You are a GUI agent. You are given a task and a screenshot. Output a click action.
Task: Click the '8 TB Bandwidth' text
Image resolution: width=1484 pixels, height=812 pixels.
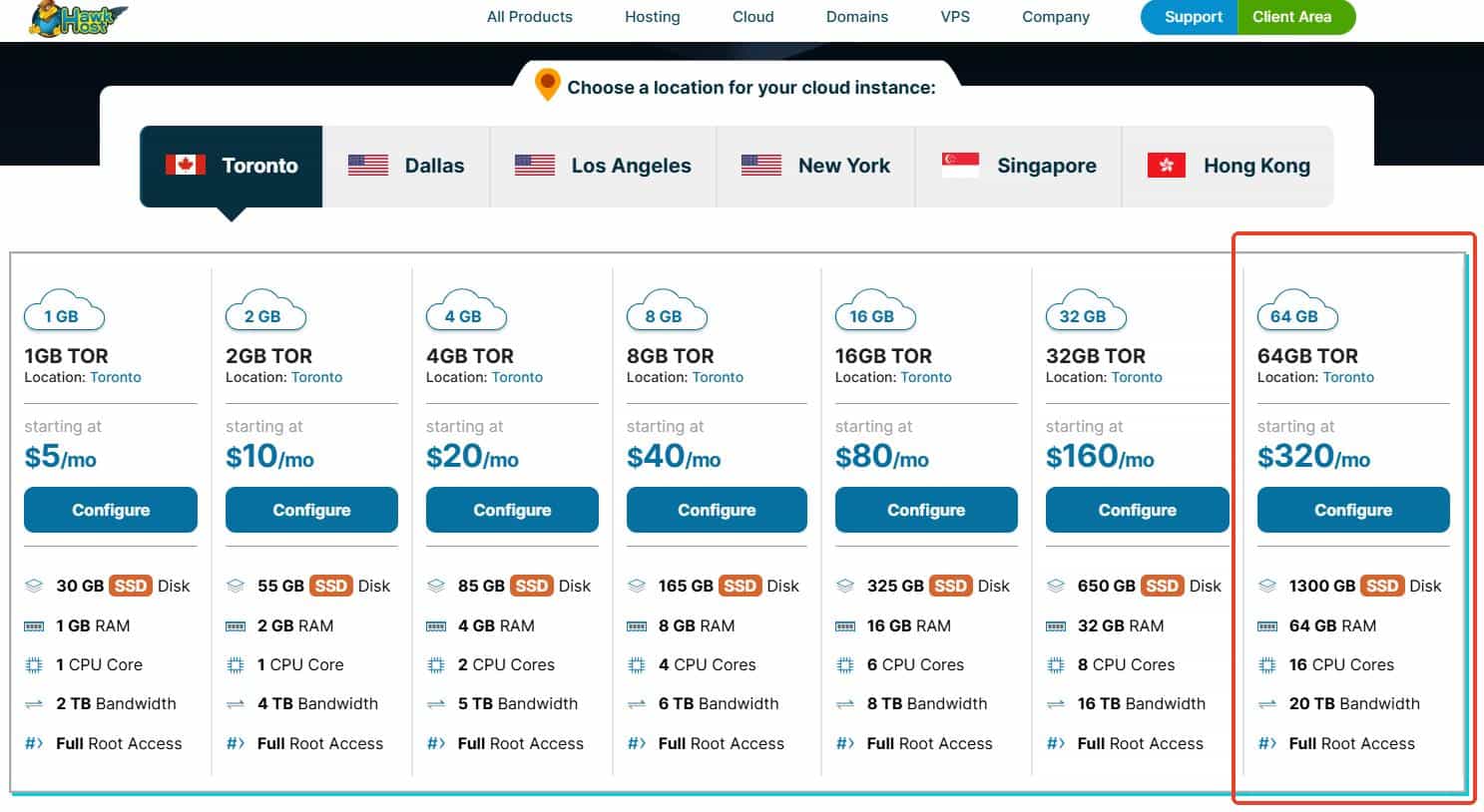pyautogui.click(x=927, y=703)
